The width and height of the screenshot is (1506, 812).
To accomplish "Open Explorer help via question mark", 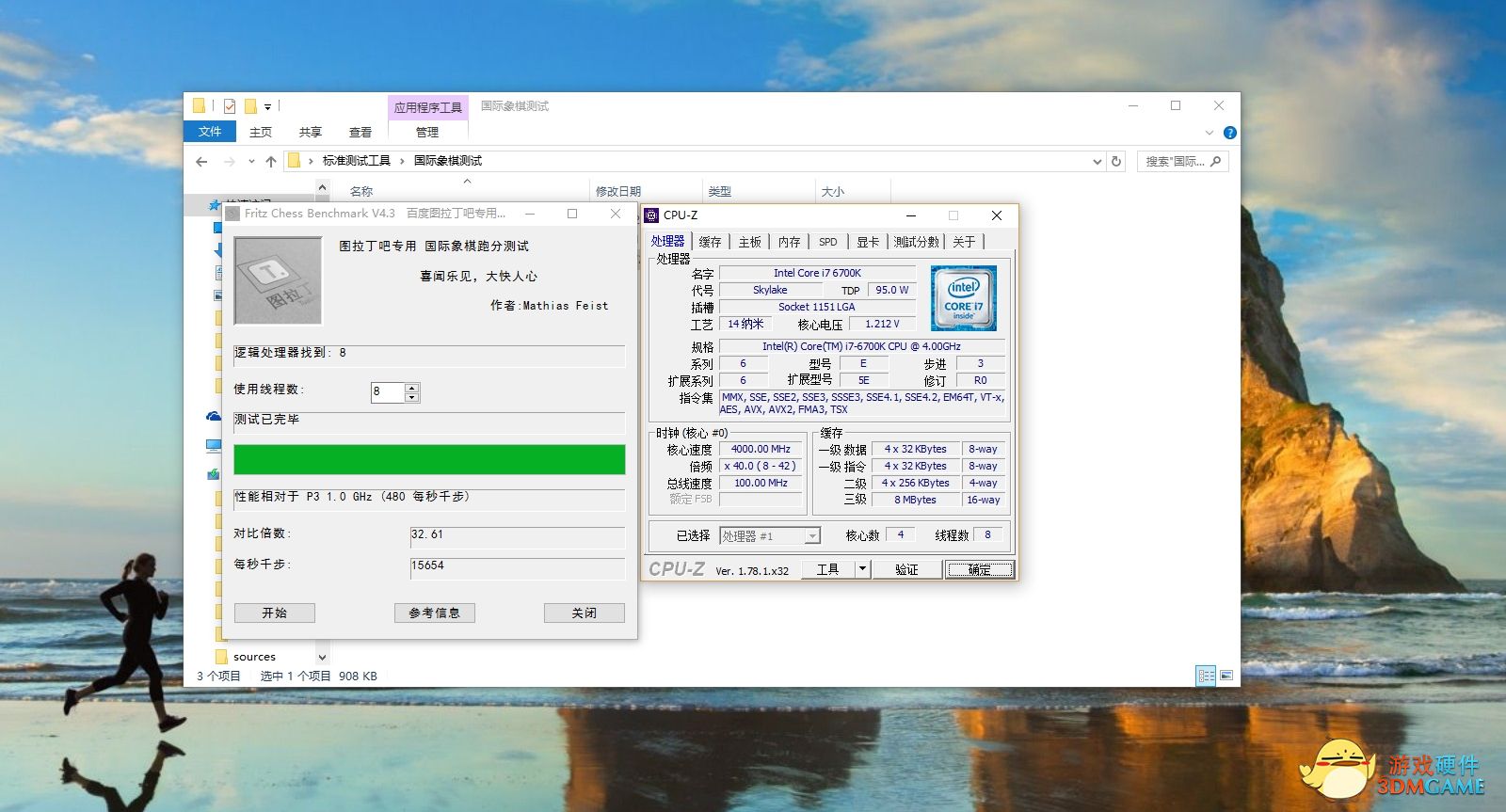I will [x=1229, y=133].
